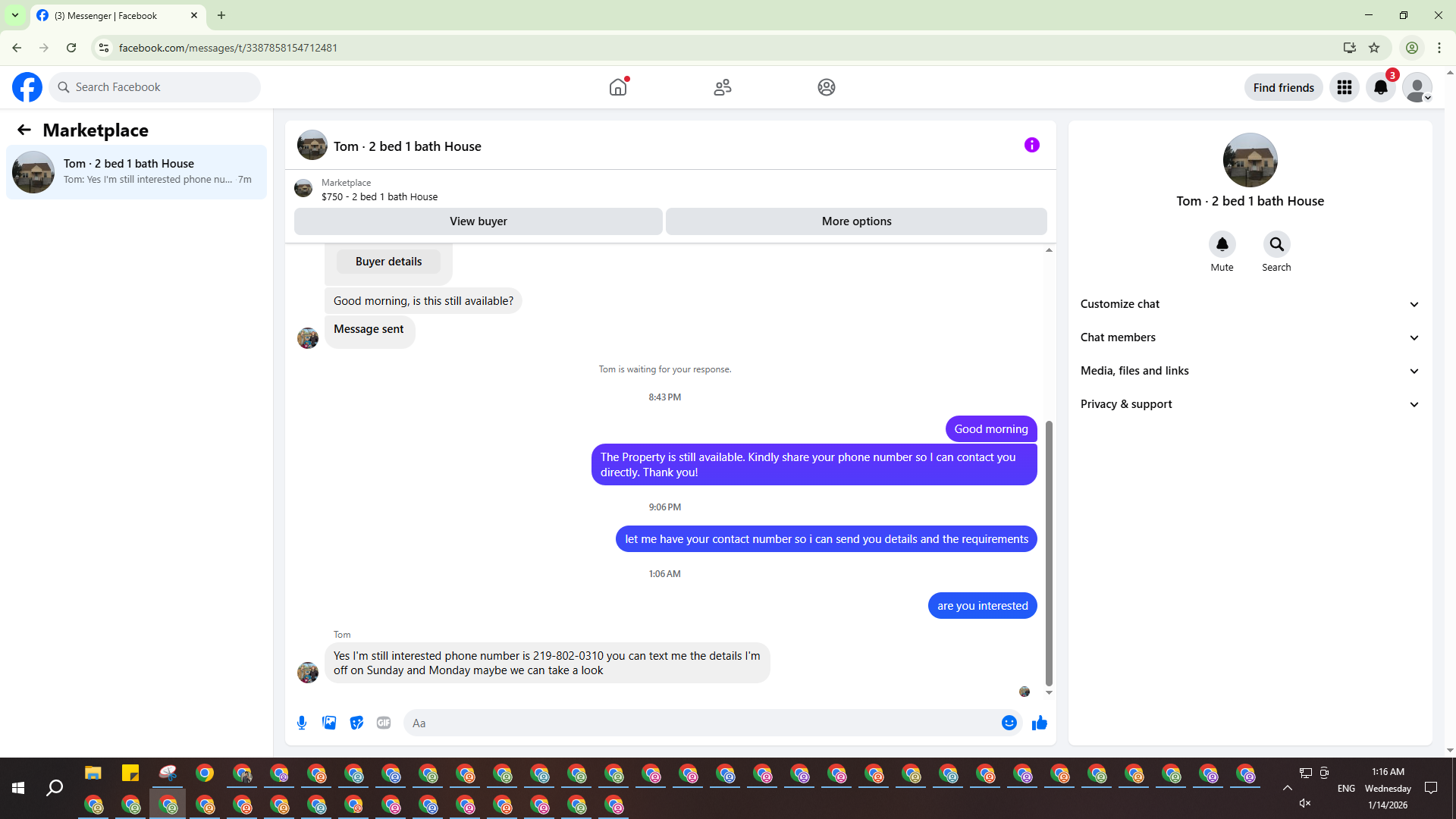Screen dimensions: 1456x819
Task: Click the voice clip microphone icon
Action: (x=302, y=723)
